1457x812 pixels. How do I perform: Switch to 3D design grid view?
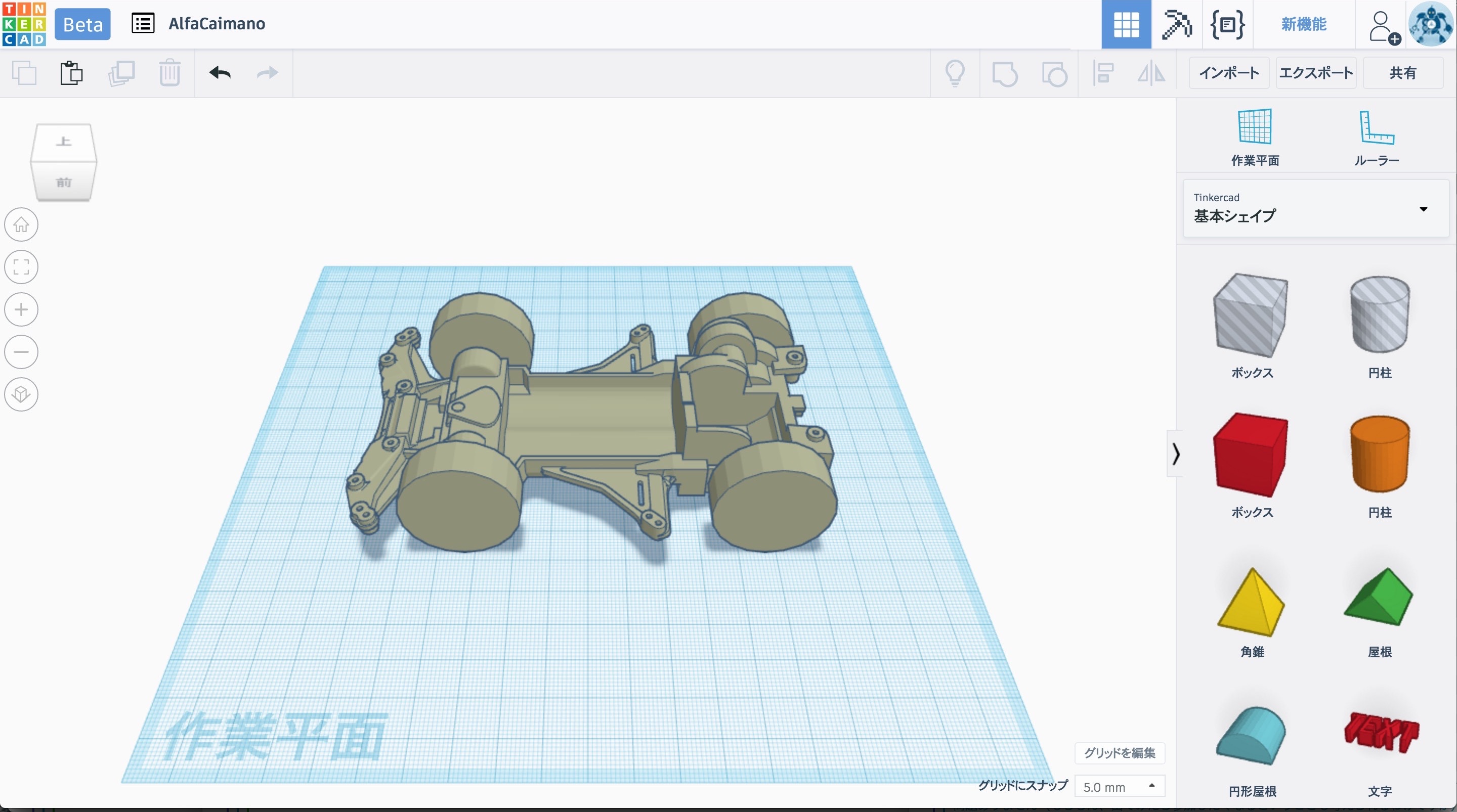tap(1126, 24)
